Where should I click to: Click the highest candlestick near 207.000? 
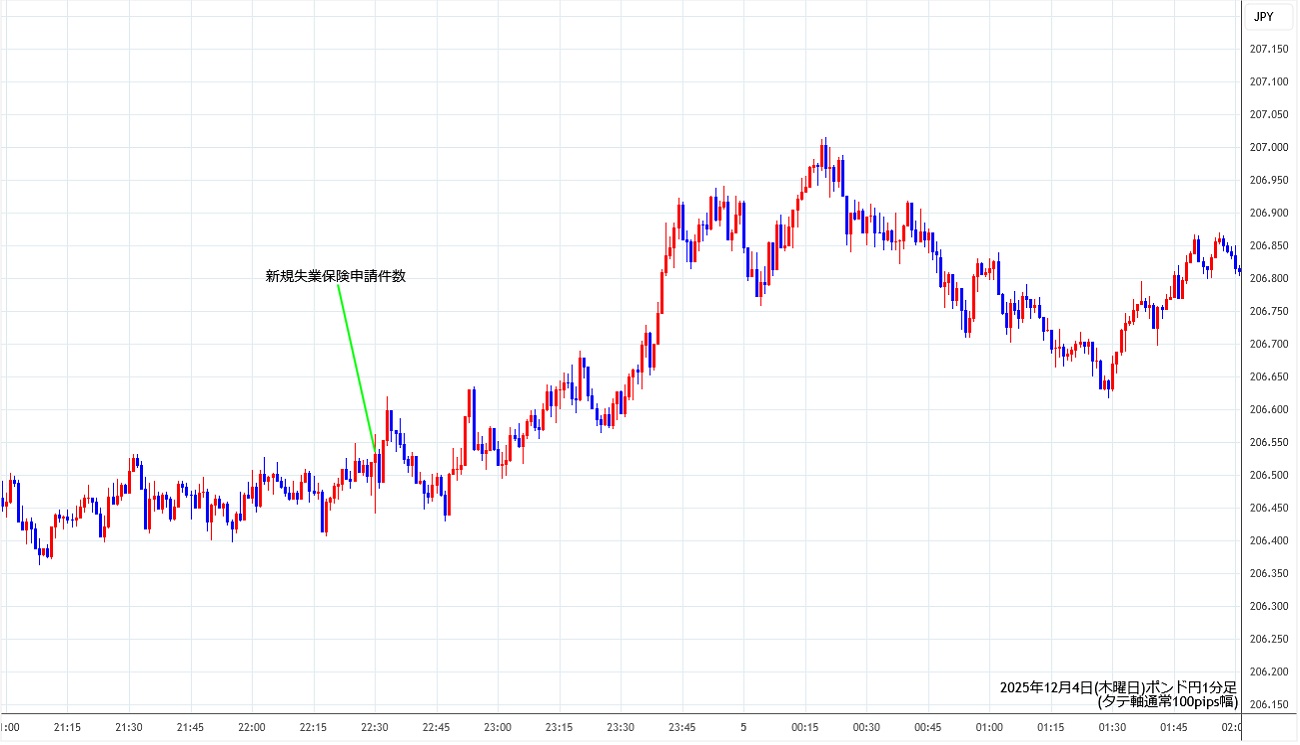point(823,155)
